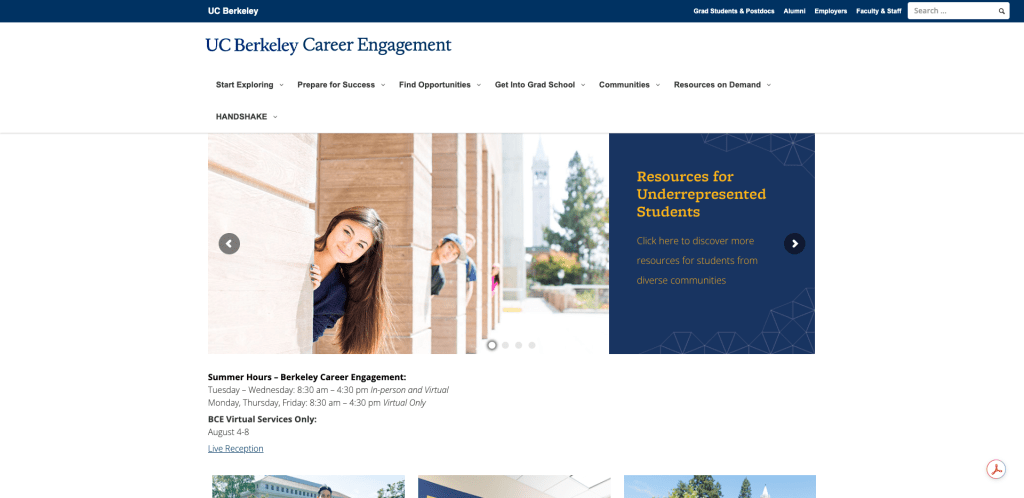Open the Grad Students & Postdocs link
This screenshot has width=1024, height=498.
pos(733,11)
